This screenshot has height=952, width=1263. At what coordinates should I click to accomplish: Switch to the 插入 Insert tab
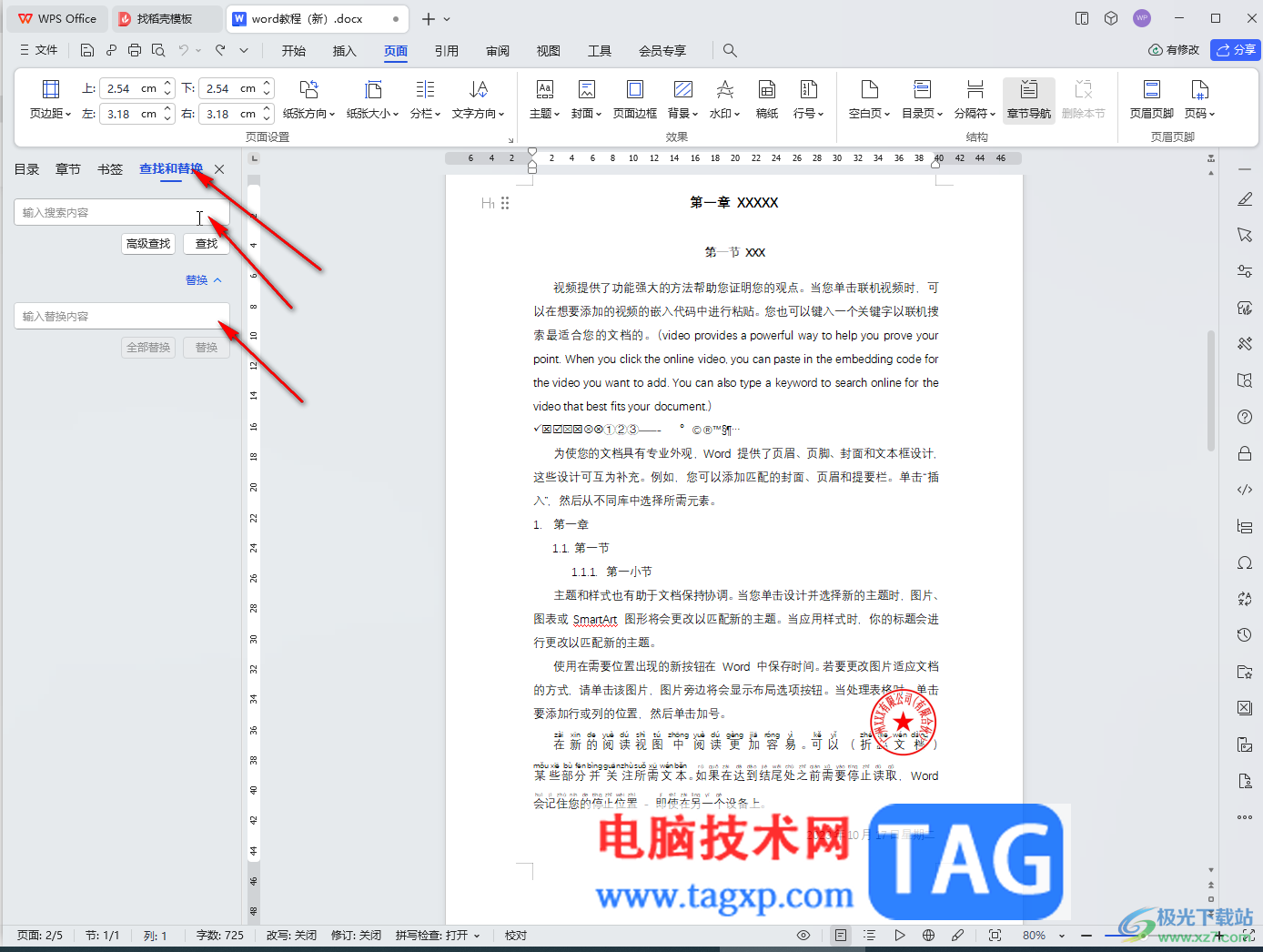(345, 51)
